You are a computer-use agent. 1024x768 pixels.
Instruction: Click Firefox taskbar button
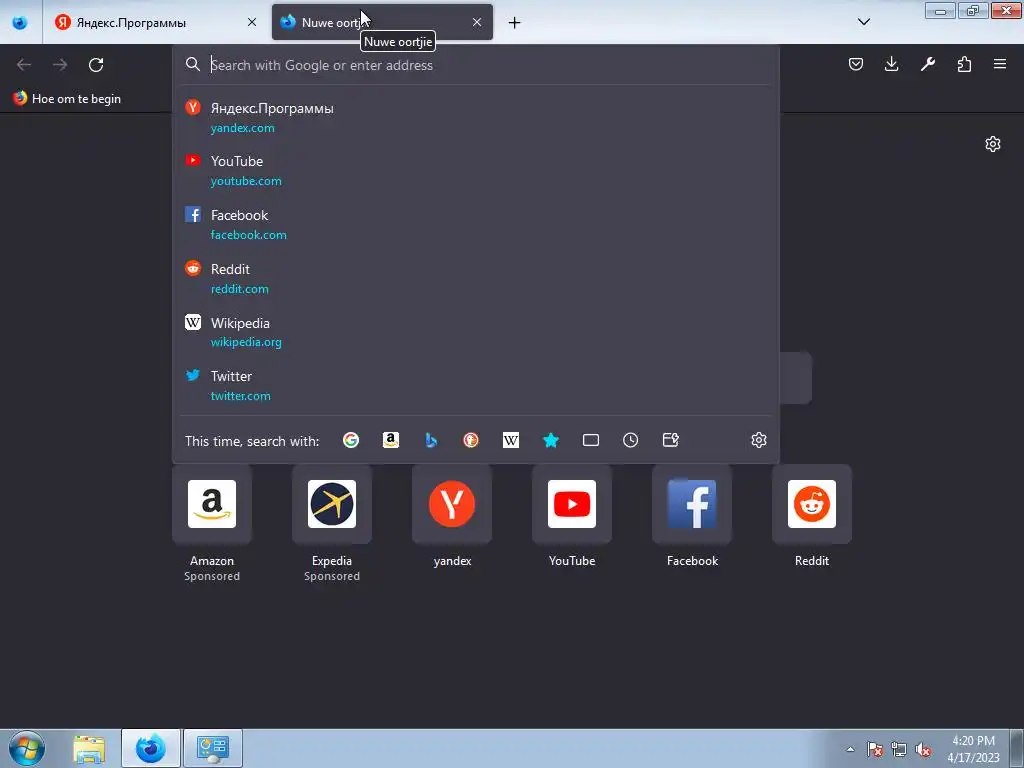click(x=151, y=748)
